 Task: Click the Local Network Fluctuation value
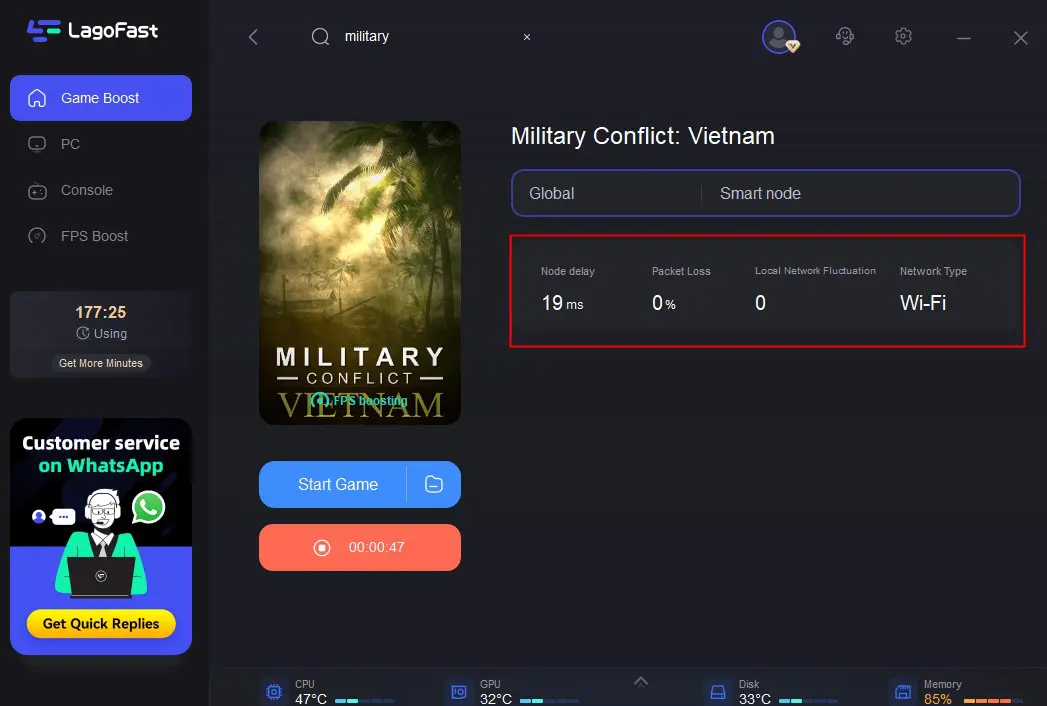coord(761,303)
